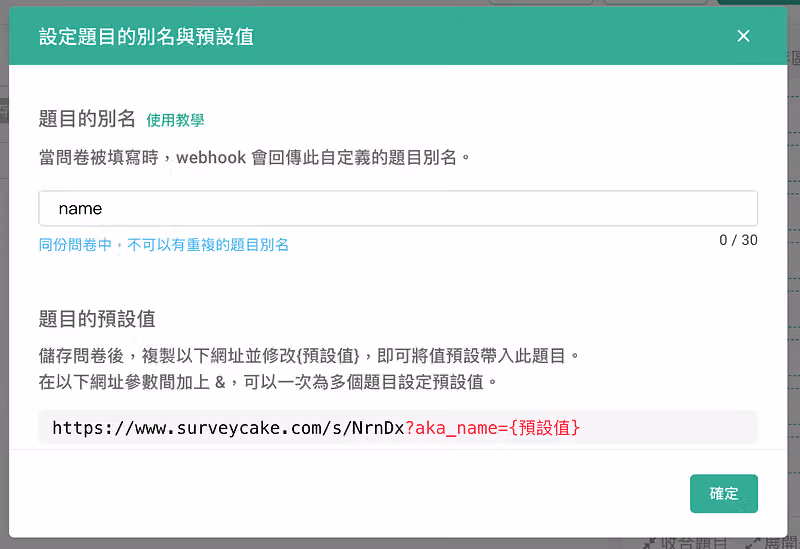Click the duplicate alias warning text
Viewport: 800px width, 549px height.
164,245
